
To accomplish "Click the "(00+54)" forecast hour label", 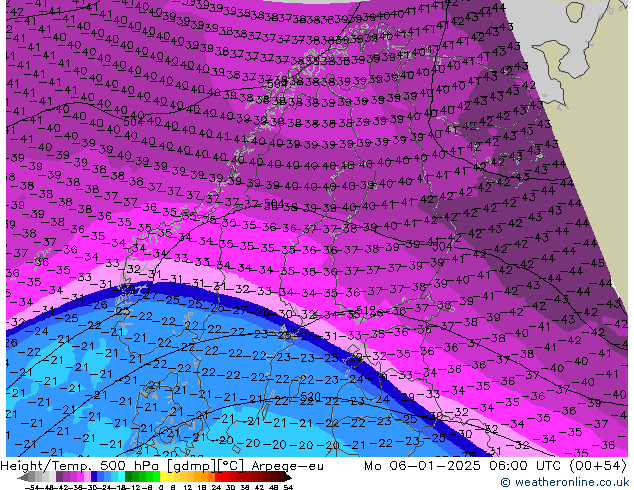I will pyautogui.click(x=598, y=466).
